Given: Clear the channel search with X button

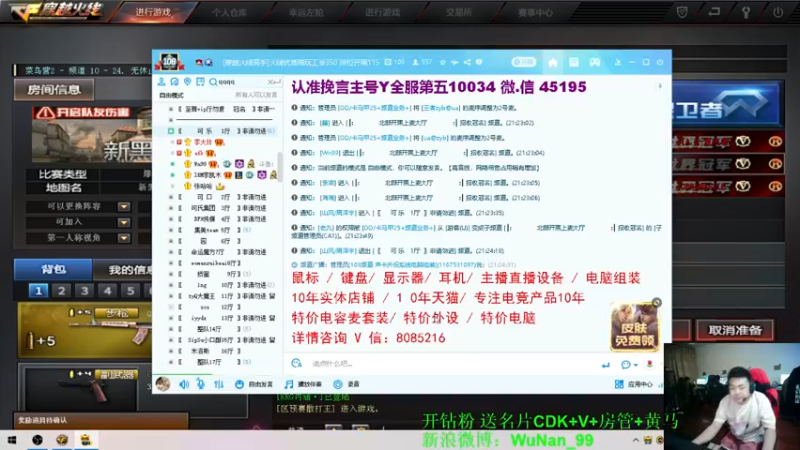Looking at the screenshot, I should point(271,82).
